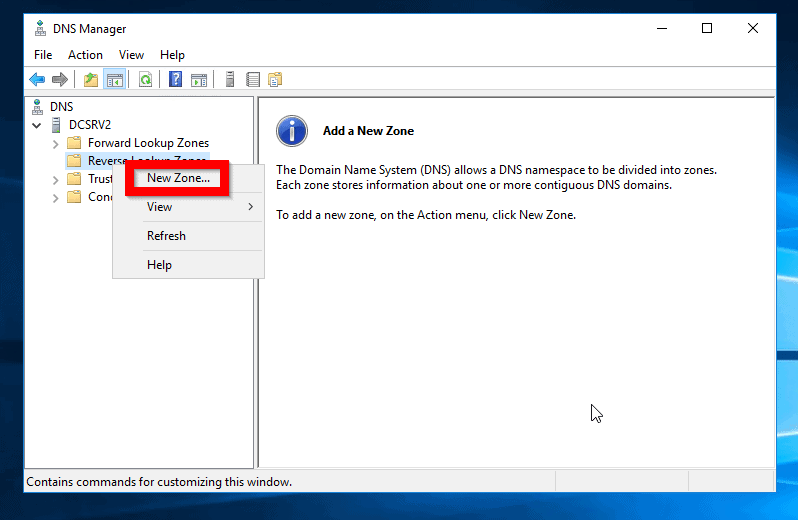This screenshot has width=798, height=520.
Task: Close the DNS Manager window
Action: click(x=753, y=28)
